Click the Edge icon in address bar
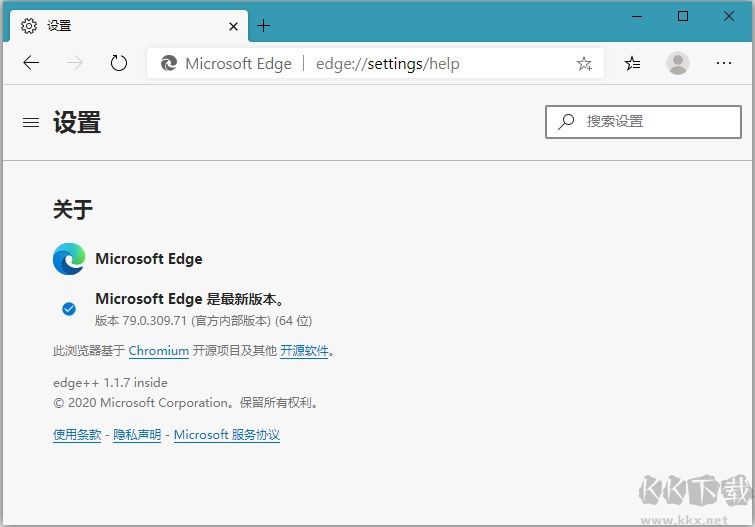Image resolution: width=755 pixels, height=527 pixels. 169,63
